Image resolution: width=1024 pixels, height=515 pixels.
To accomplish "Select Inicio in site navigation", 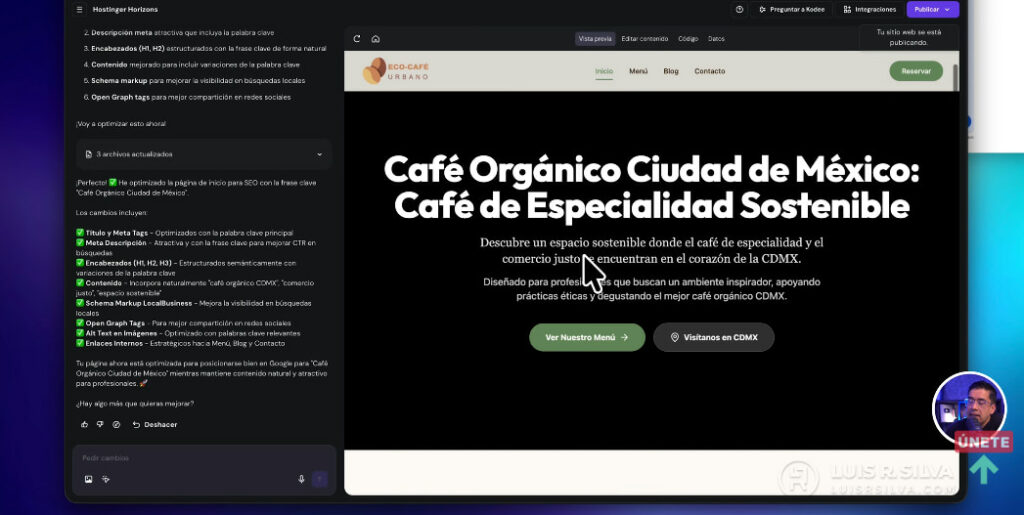I will [604, 71].
